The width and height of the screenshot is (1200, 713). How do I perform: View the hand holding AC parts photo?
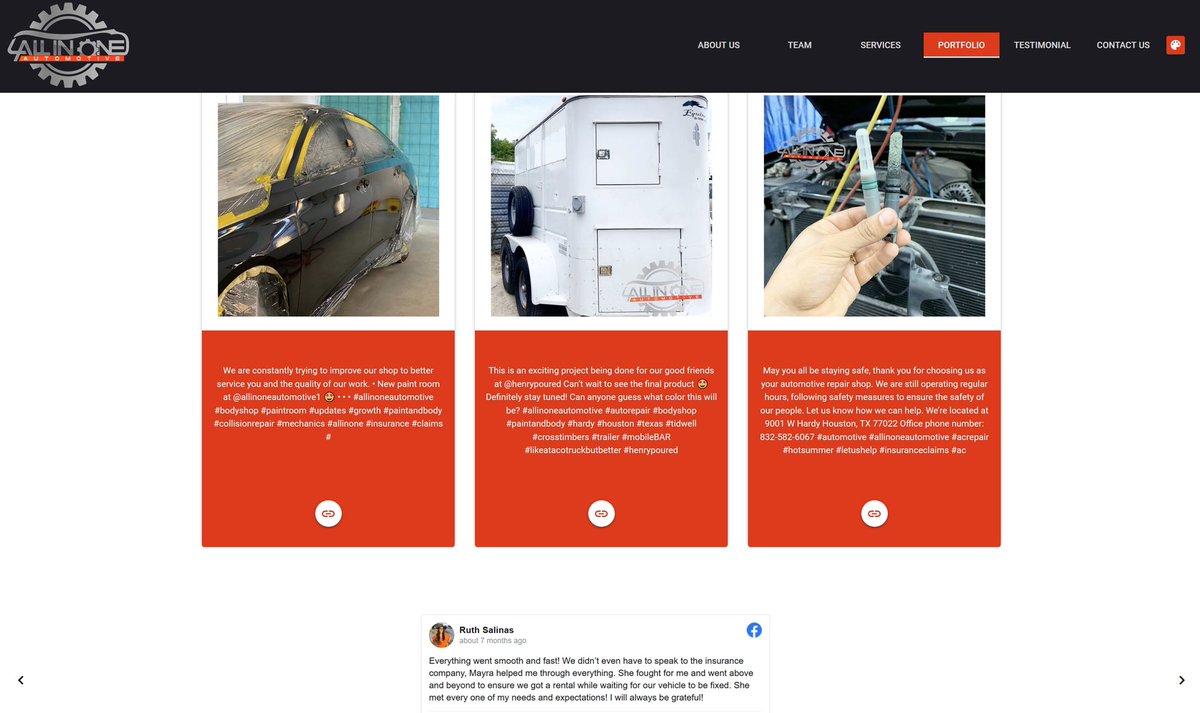[874, 206]
